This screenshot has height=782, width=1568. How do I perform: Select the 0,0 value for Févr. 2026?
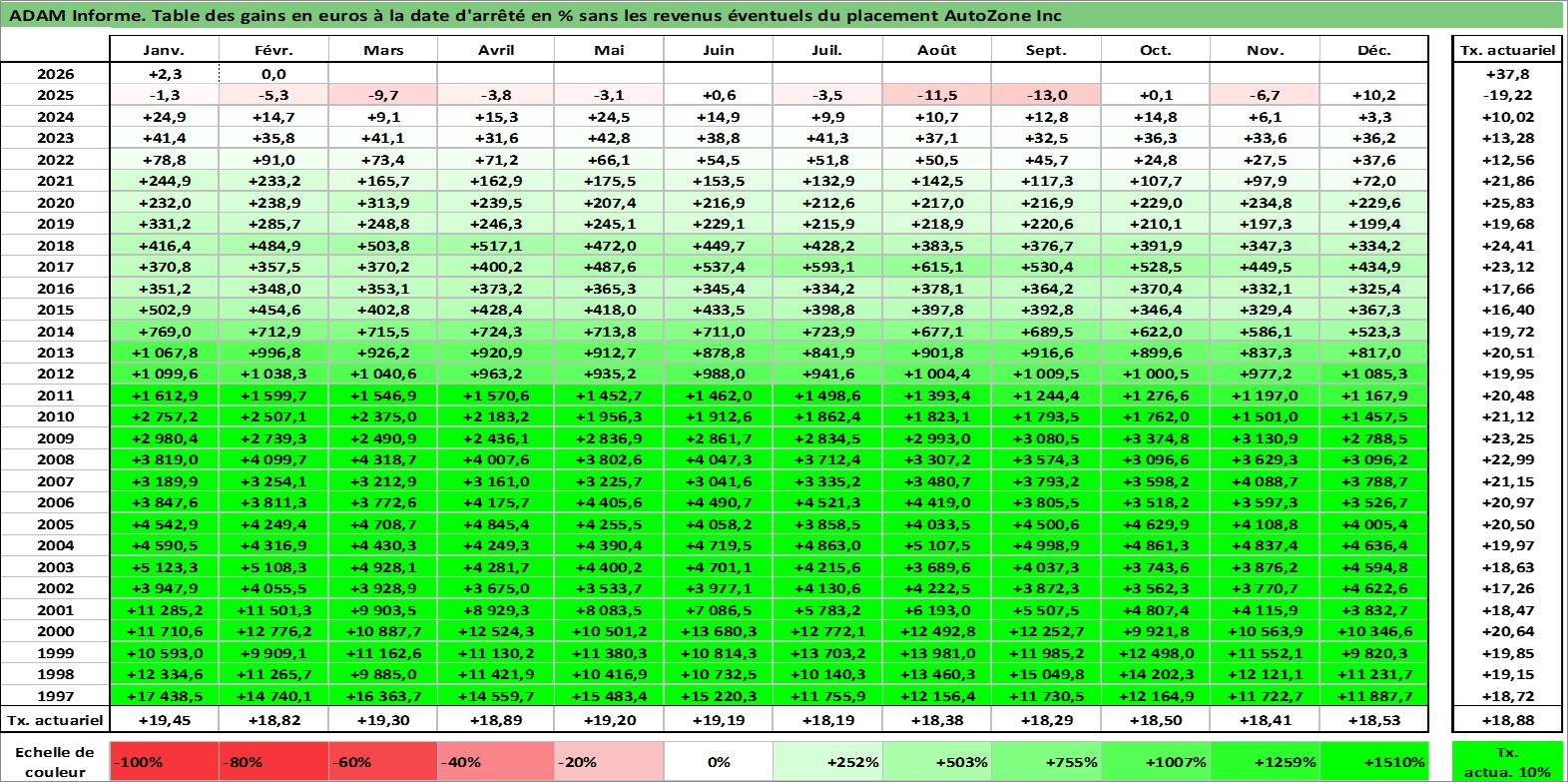click(273, 74)
